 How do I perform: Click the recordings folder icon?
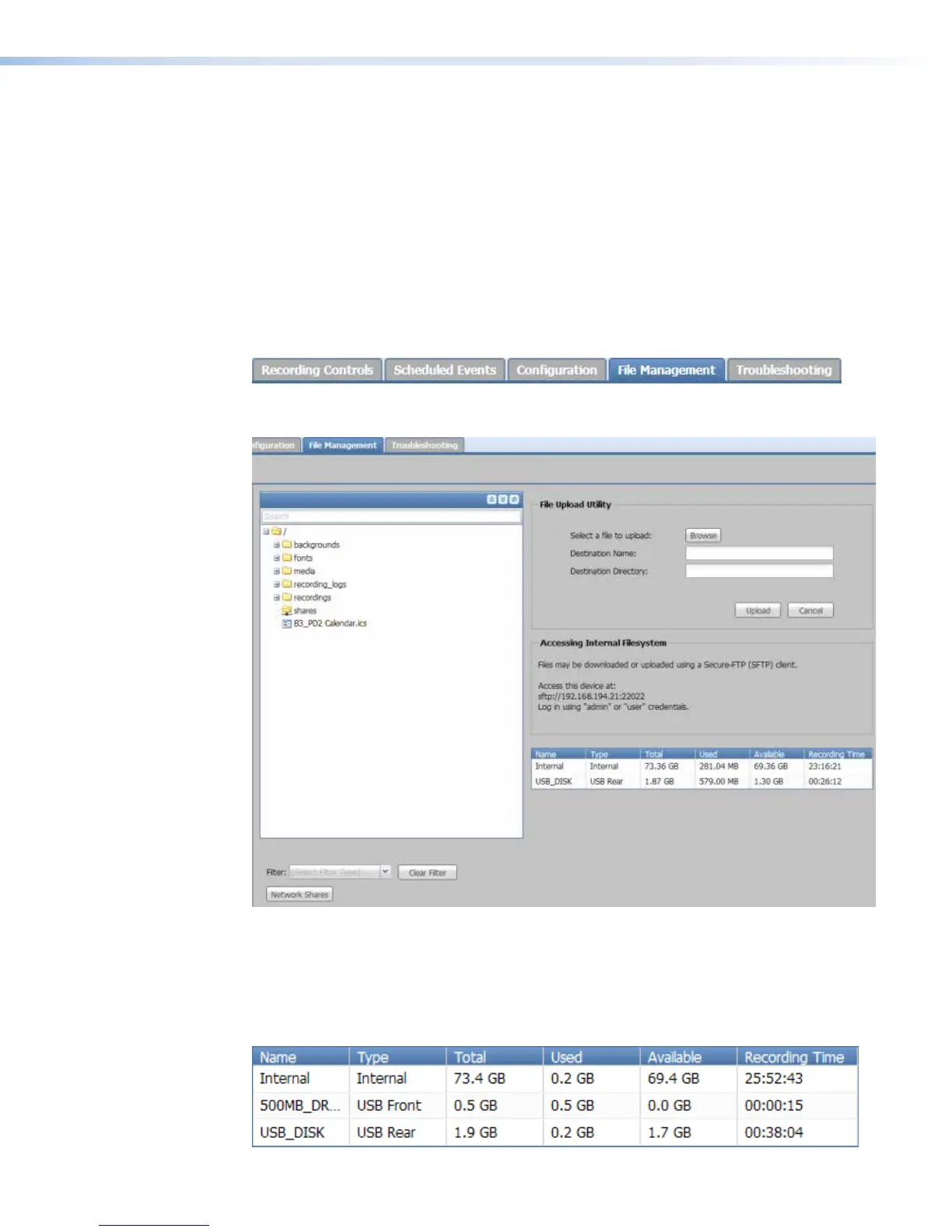(x=286, y=597)
